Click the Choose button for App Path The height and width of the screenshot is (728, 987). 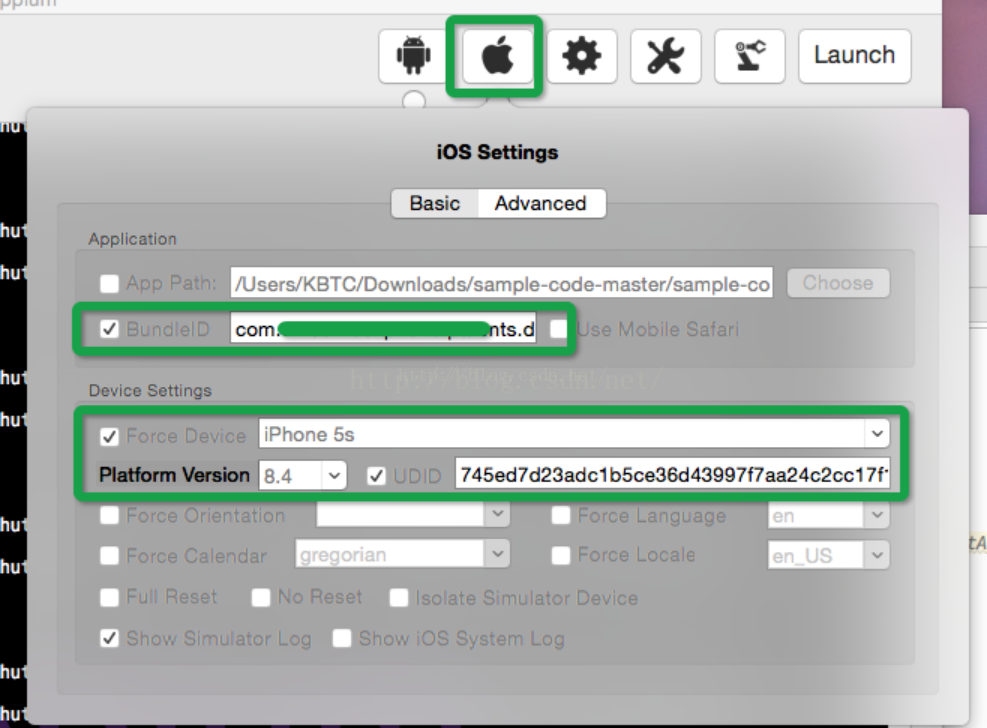(x=838, y=283)
